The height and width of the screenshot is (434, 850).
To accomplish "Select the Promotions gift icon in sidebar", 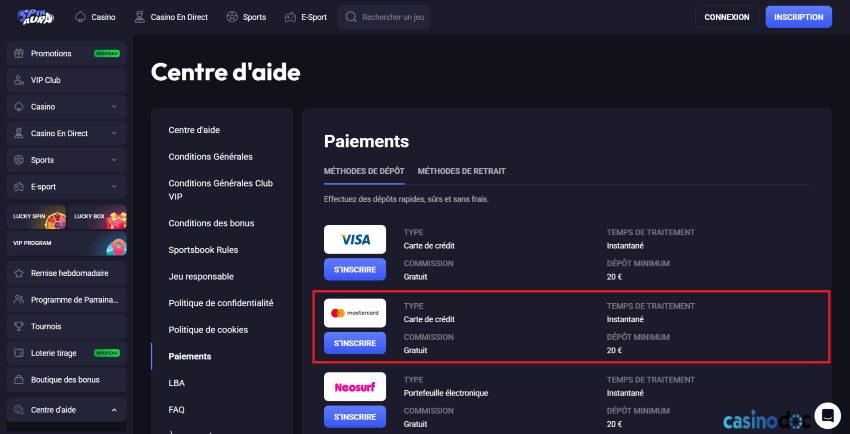I will point(19,54).
